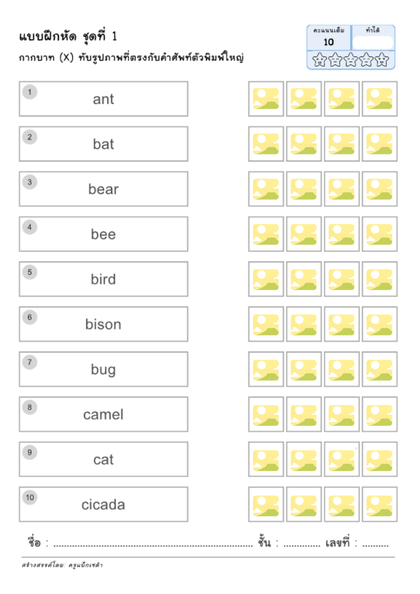The image size is (420, 594).
Task: Click the number 1 badge next to ant
Action: coord(30,92)
